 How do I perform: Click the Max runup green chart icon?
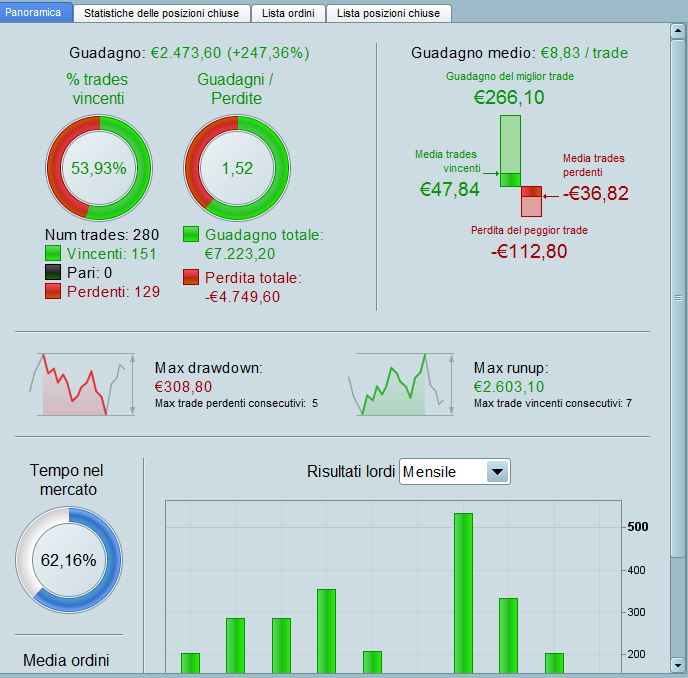[401, 384]
